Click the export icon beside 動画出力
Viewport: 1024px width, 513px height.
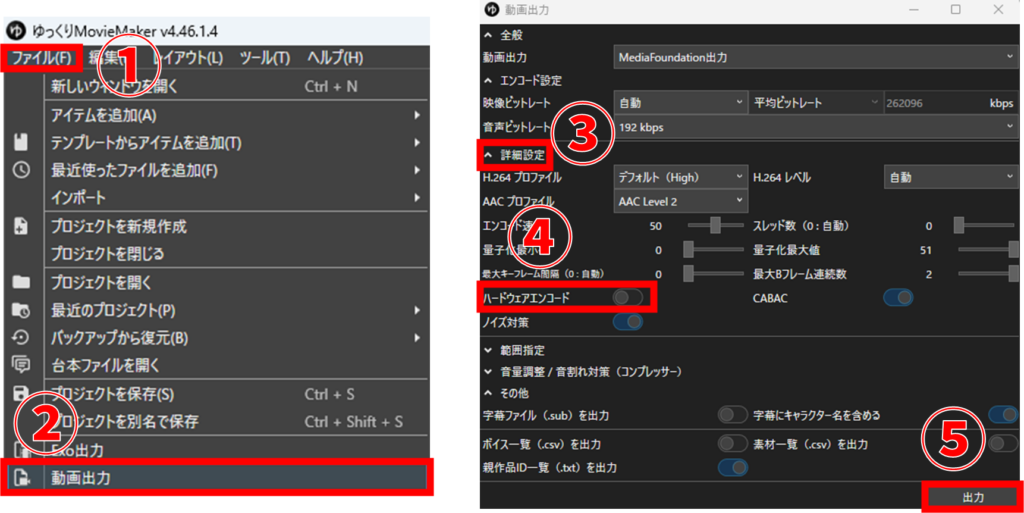(21, 478)
